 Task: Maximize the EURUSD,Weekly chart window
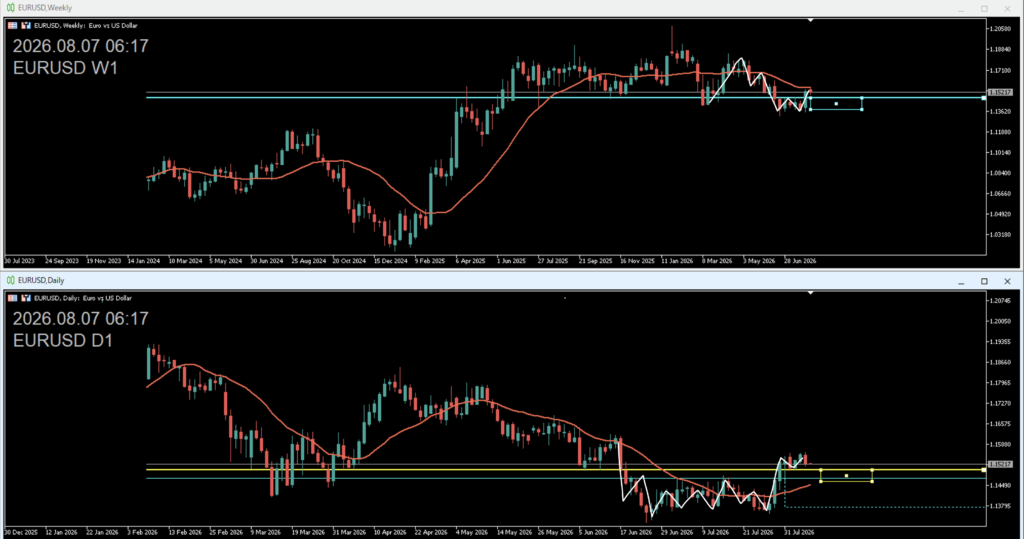tap(984, 8)
